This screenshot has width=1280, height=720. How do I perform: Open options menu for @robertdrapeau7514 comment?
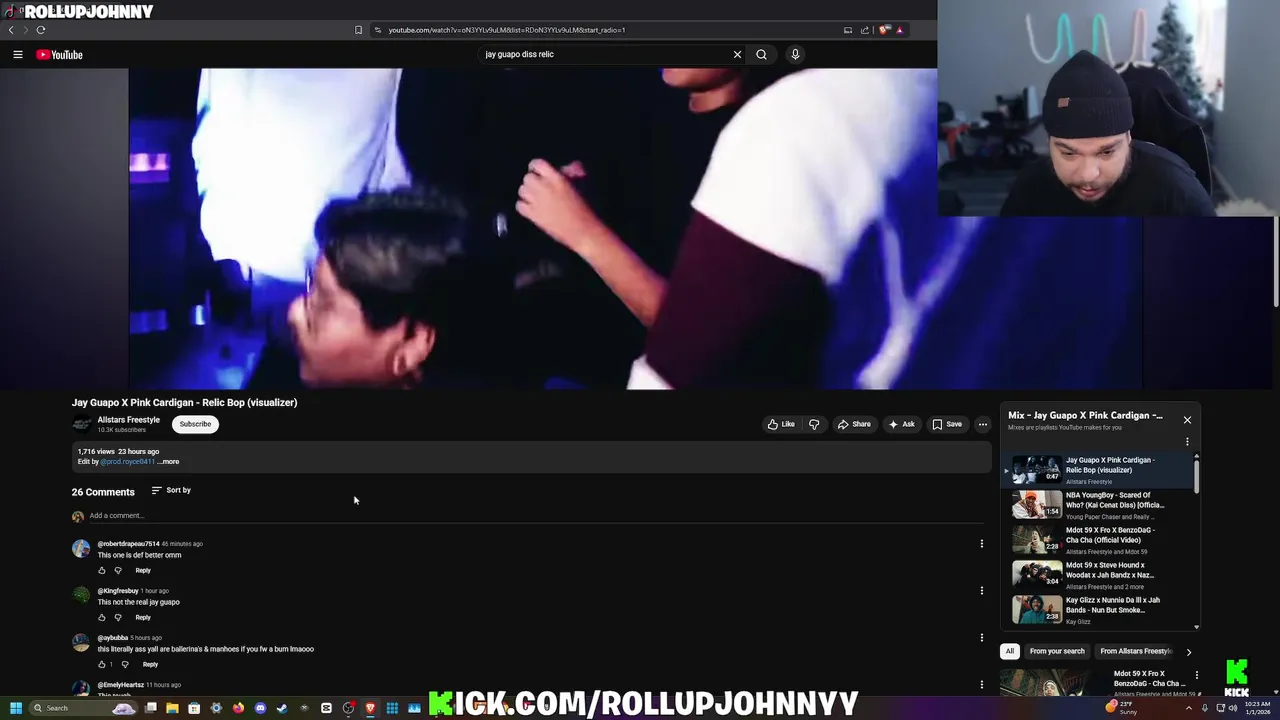point(981,544)
